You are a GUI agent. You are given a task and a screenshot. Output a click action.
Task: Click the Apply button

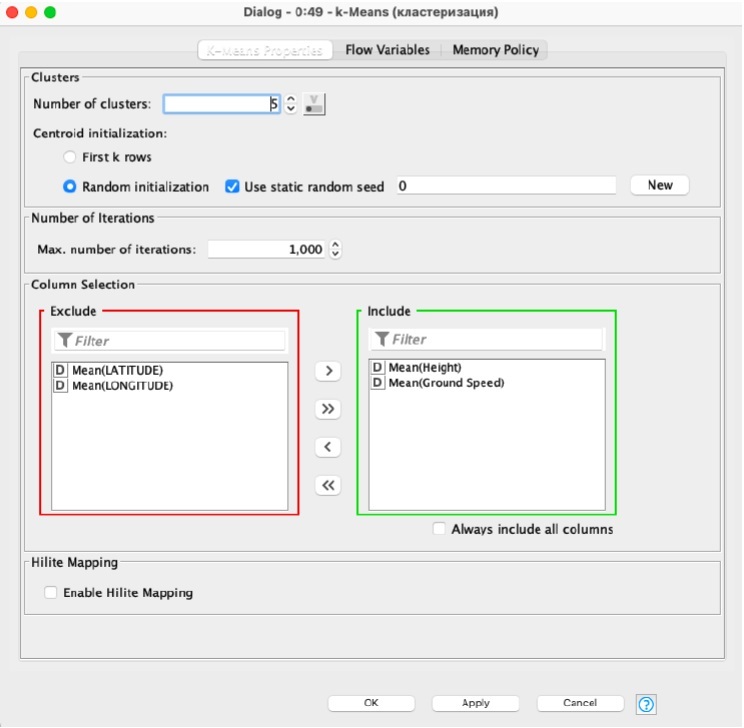click(476, 703)
